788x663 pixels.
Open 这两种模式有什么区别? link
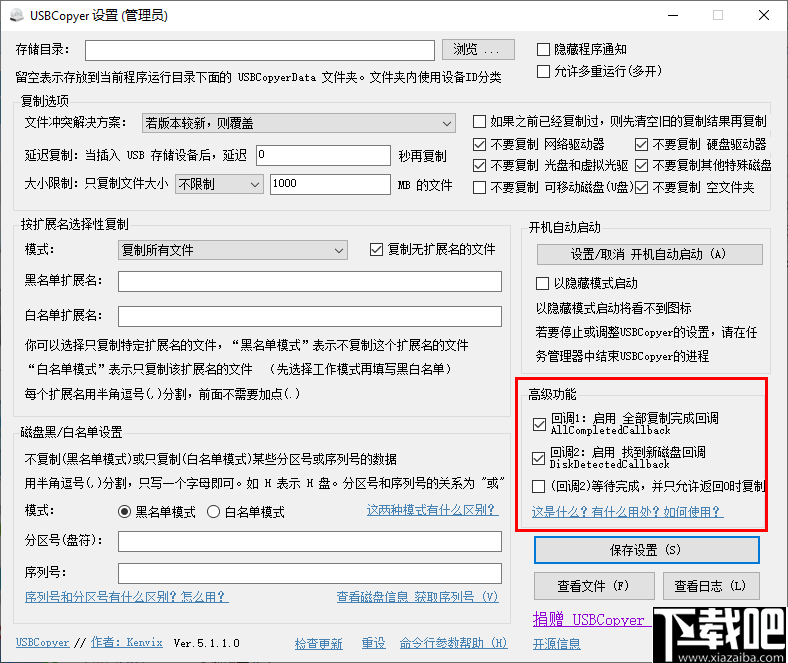(x=432, y=510)
